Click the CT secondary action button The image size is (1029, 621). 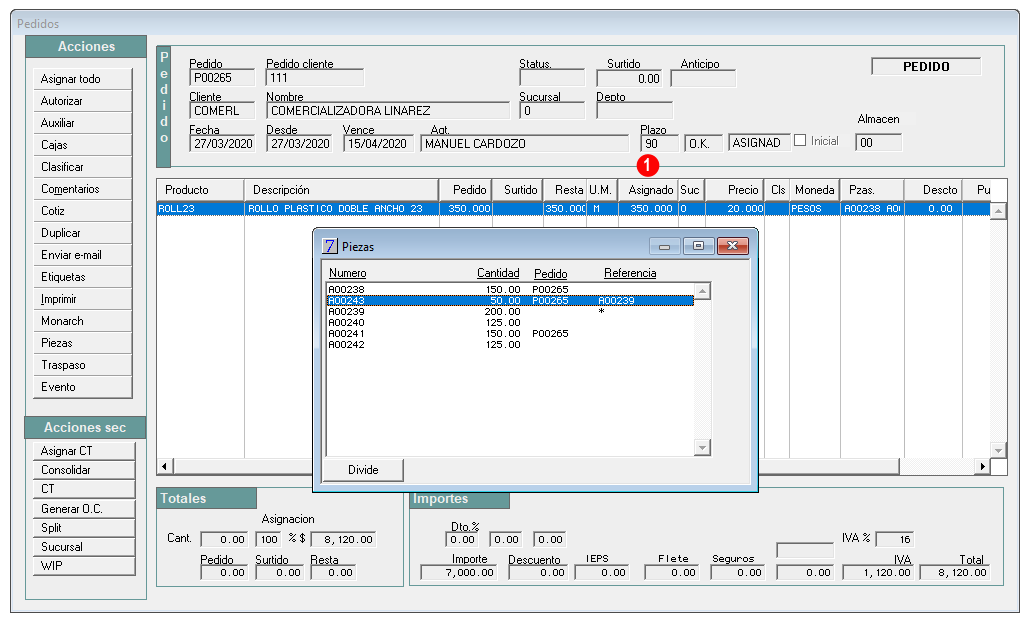[84, 489]
